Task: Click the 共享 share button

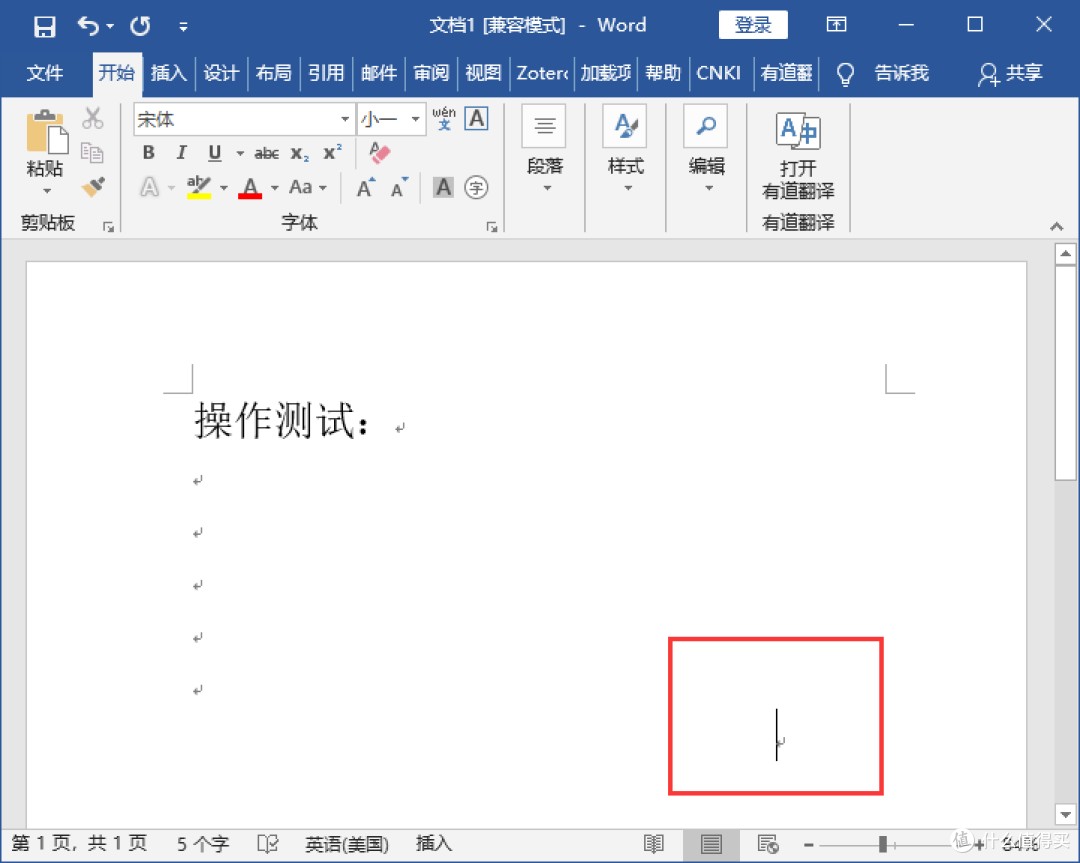Action: [1010, 73]
